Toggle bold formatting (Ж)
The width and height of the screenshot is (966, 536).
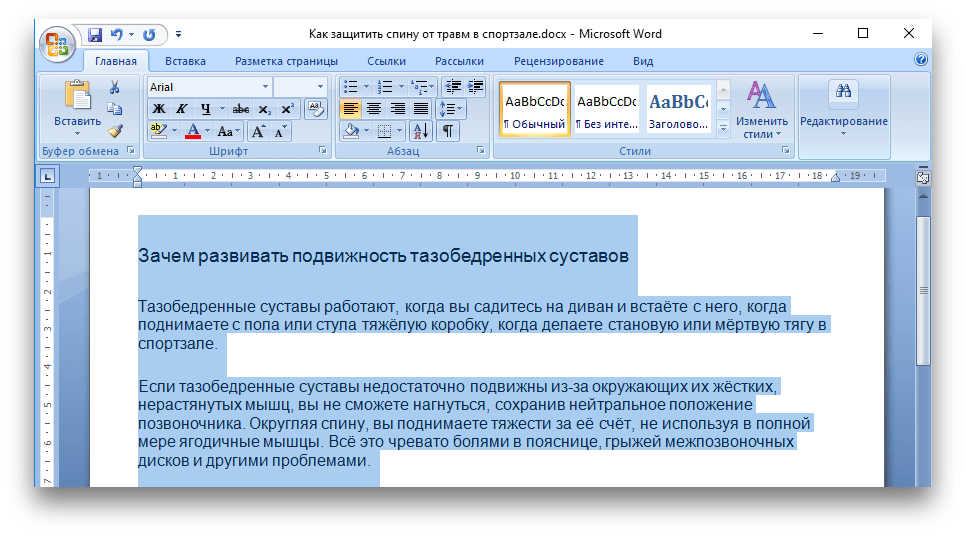click(159, 109)
